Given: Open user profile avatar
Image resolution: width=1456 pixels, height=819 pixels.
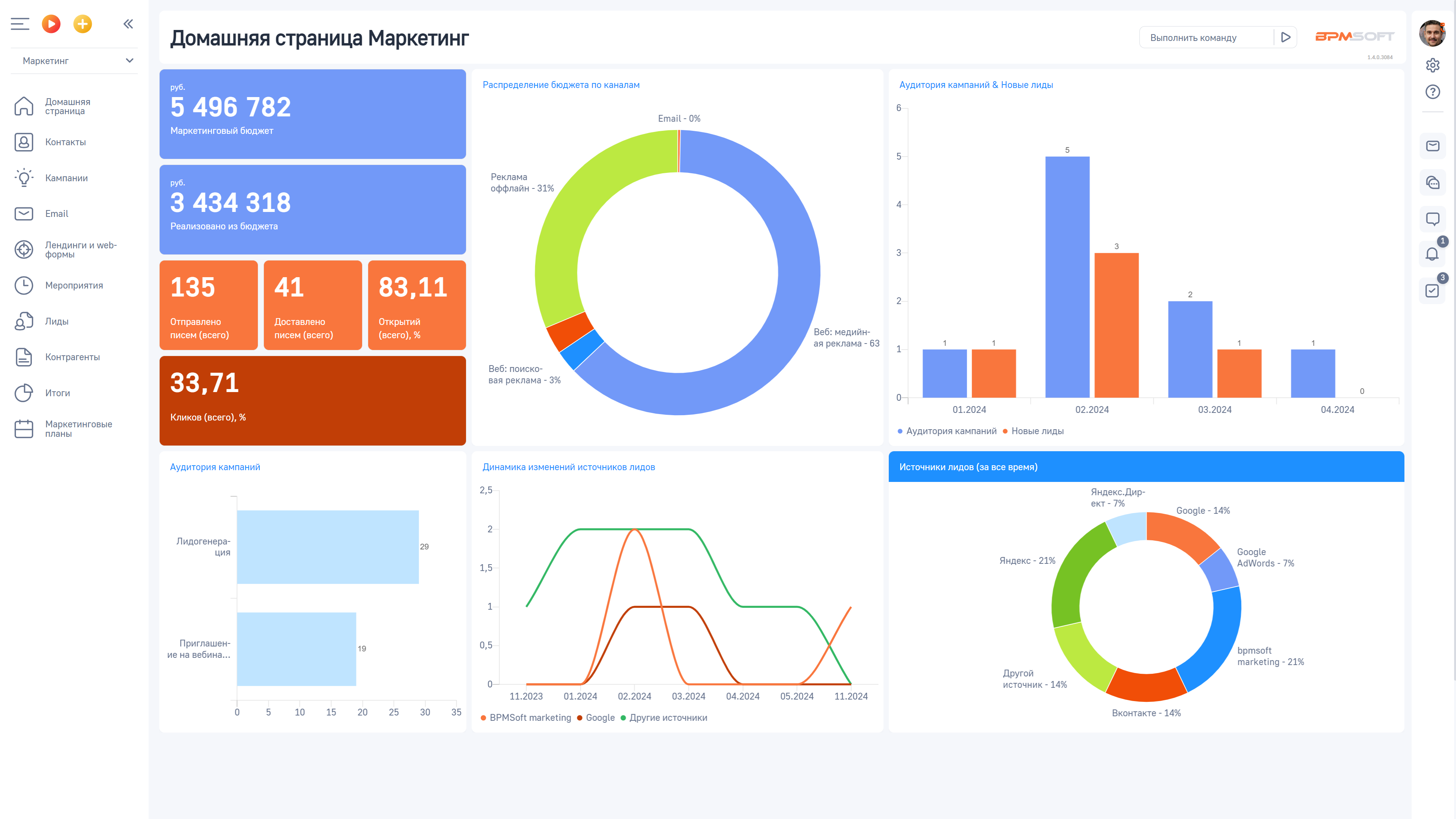Looking at the screenshot, I should click(1432, 34).
